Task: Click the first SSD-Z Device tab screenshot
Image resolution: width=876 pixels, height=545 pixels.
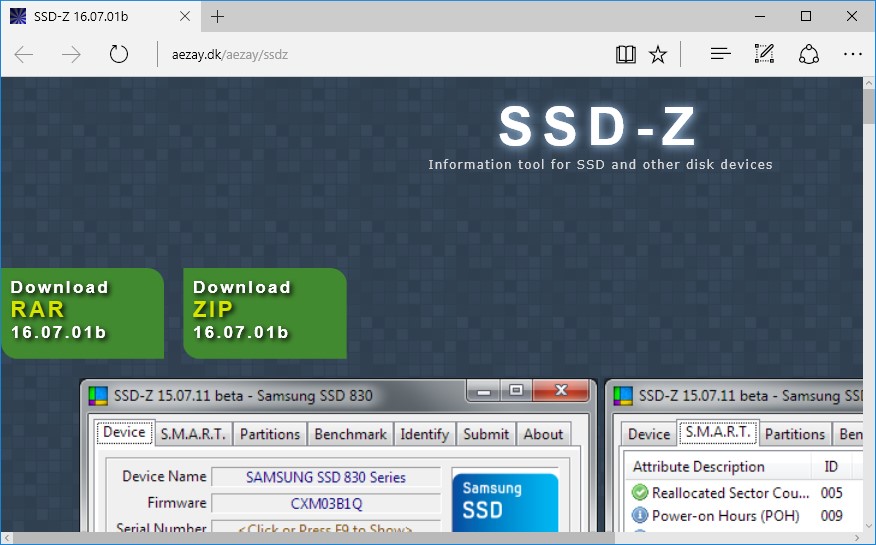Action: (338, 460)
